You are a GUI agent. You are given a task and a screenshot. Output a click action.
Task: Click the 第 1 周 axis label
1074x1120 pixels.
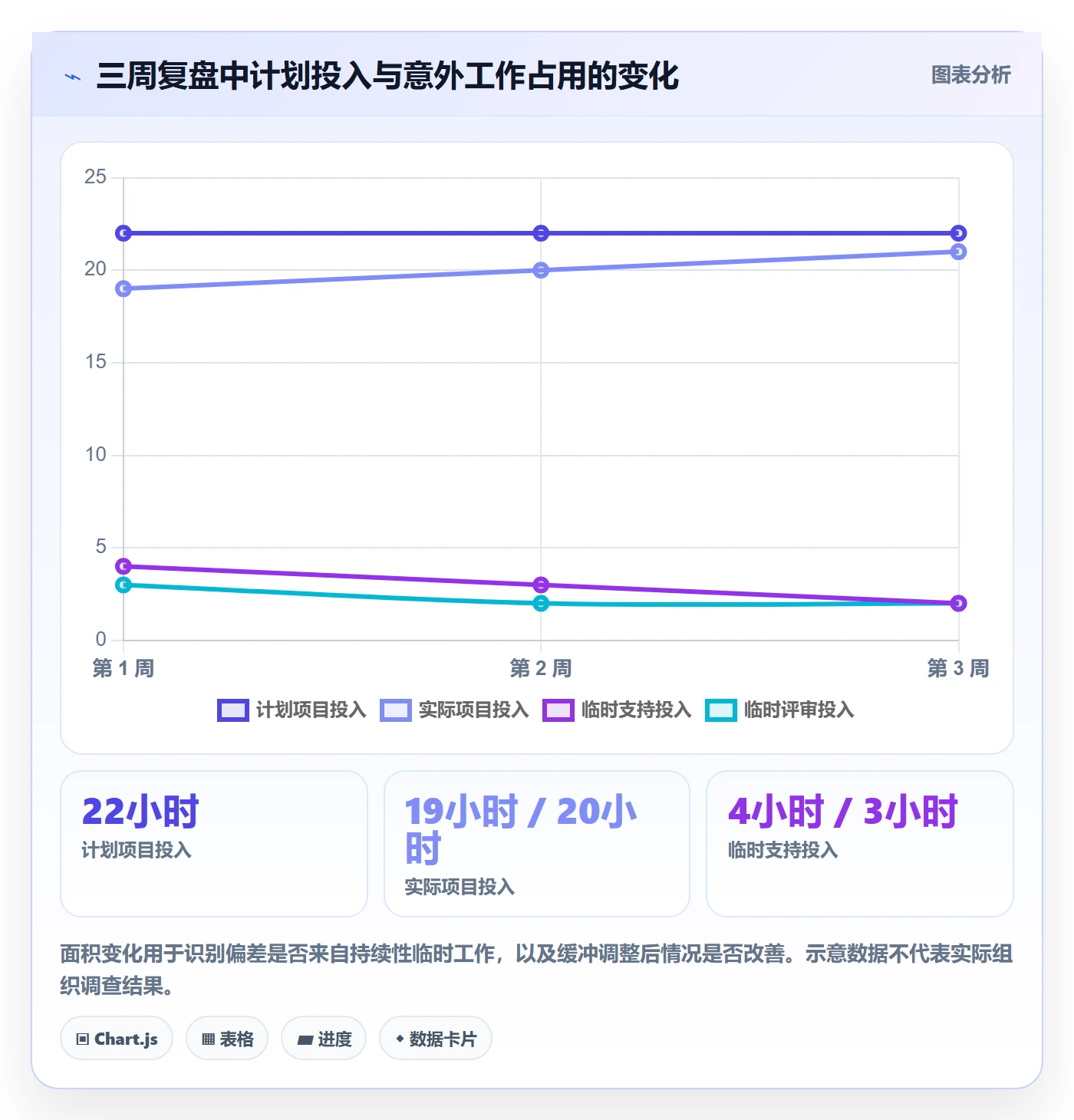(x=124, y=668)
